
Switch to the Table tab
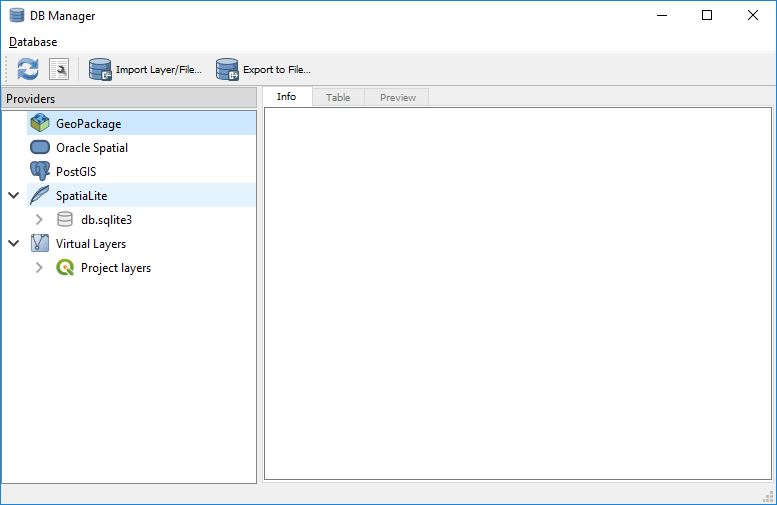coord(338,97)
